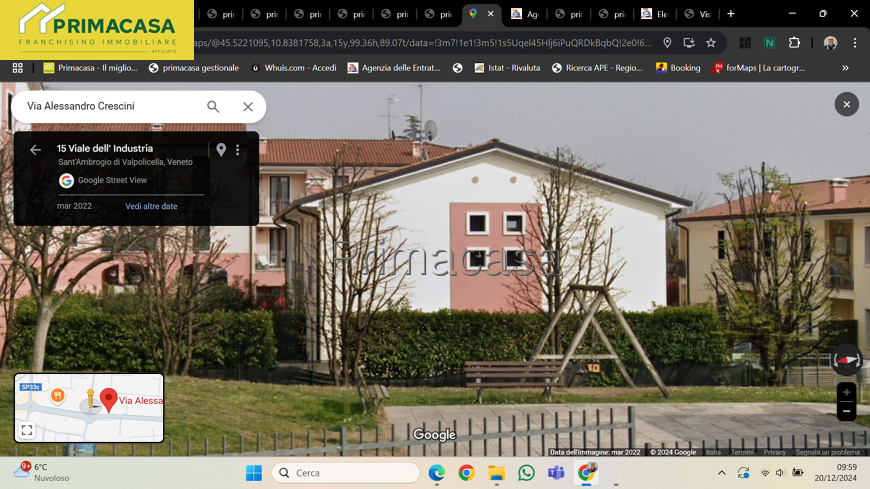The image size is (870, 489).
Task: Open the three-dot options in Street View panel
Action: 237,150
